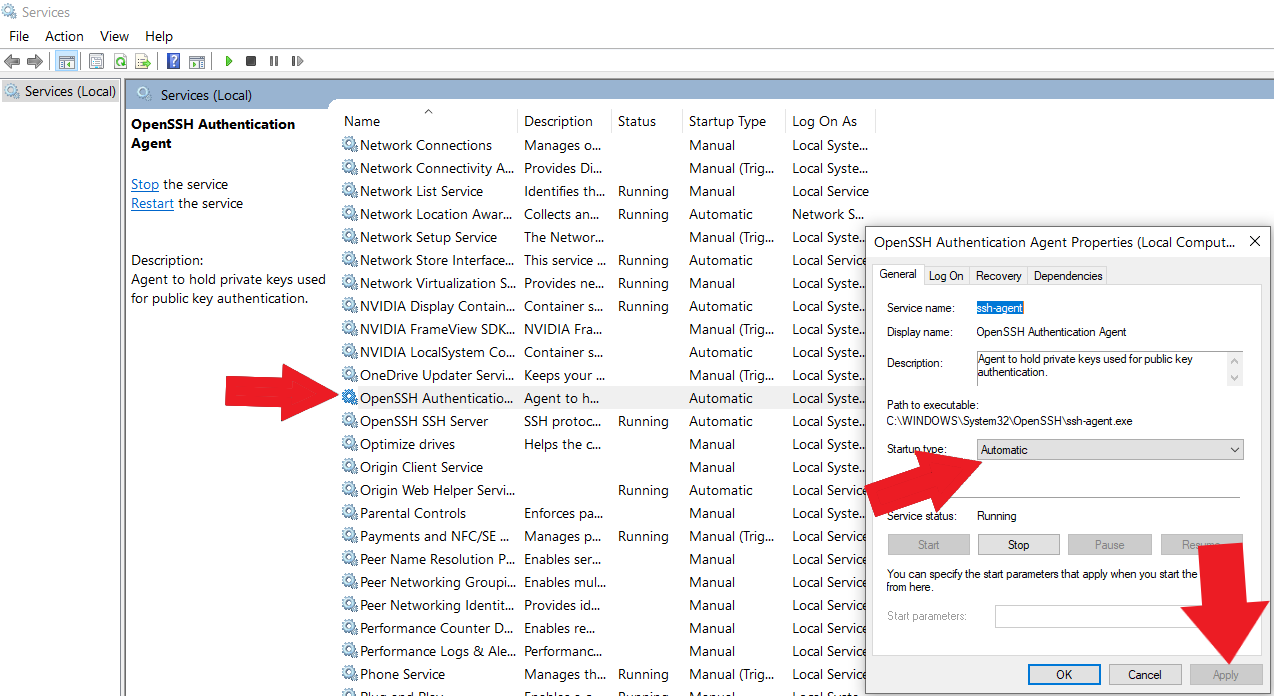The height and width of the screenshot is (696, 1274).
Task: Select the Network Setup Service row
Action: pos(603,237)
